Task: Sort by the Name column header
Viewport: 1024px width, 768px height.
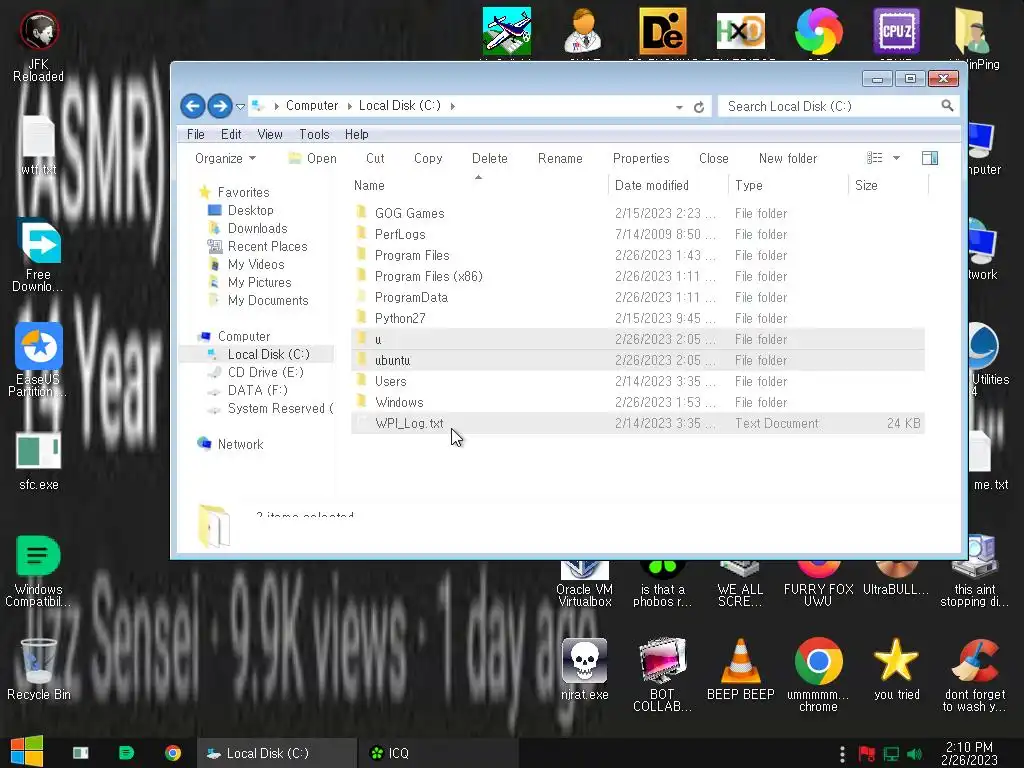Action: click(x=479, y=185)
